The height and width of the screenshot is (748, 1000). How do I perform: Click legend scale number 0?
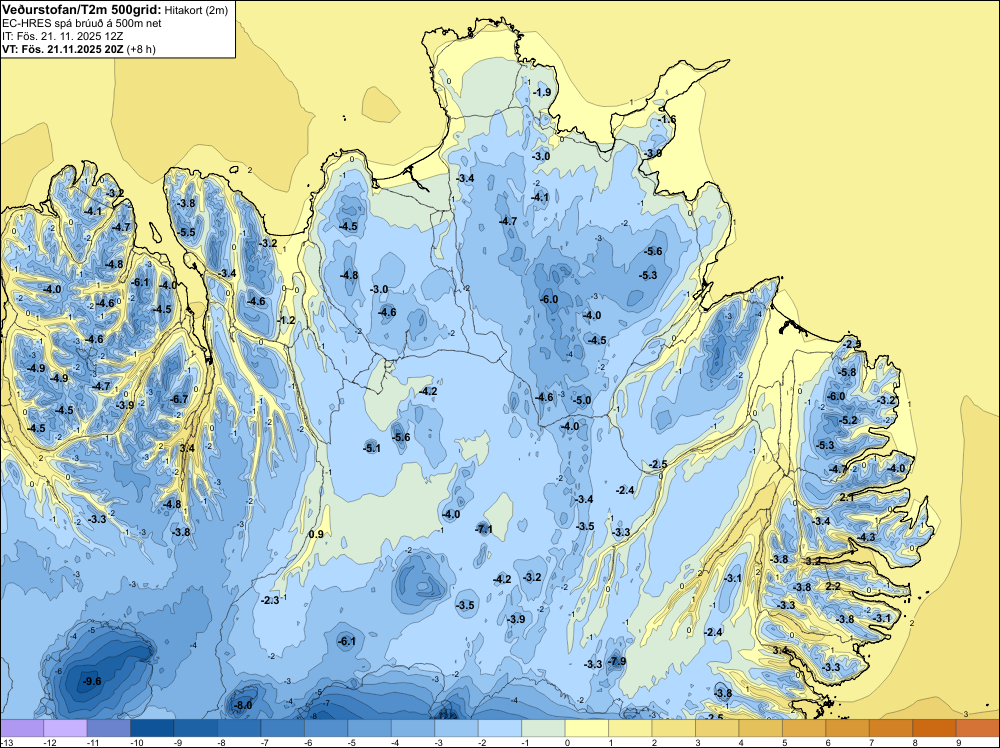click(x=568, y=742)
